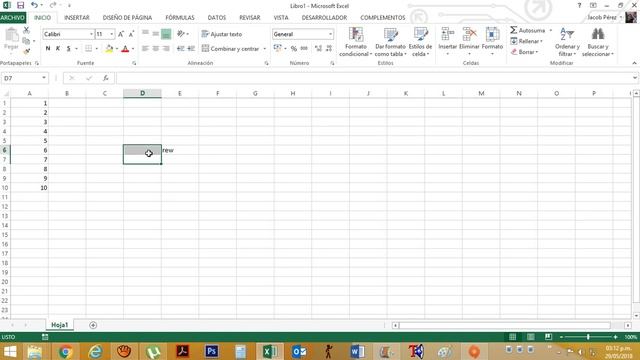Expand the Ordenar y filtrar menu

[x=567, y=42]
